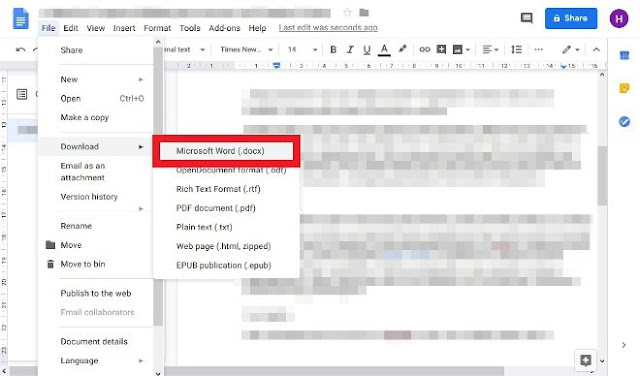Open the Add-ons menu
Image resolution: width=640 pixels, height=376 pixels.
(224, 28)
